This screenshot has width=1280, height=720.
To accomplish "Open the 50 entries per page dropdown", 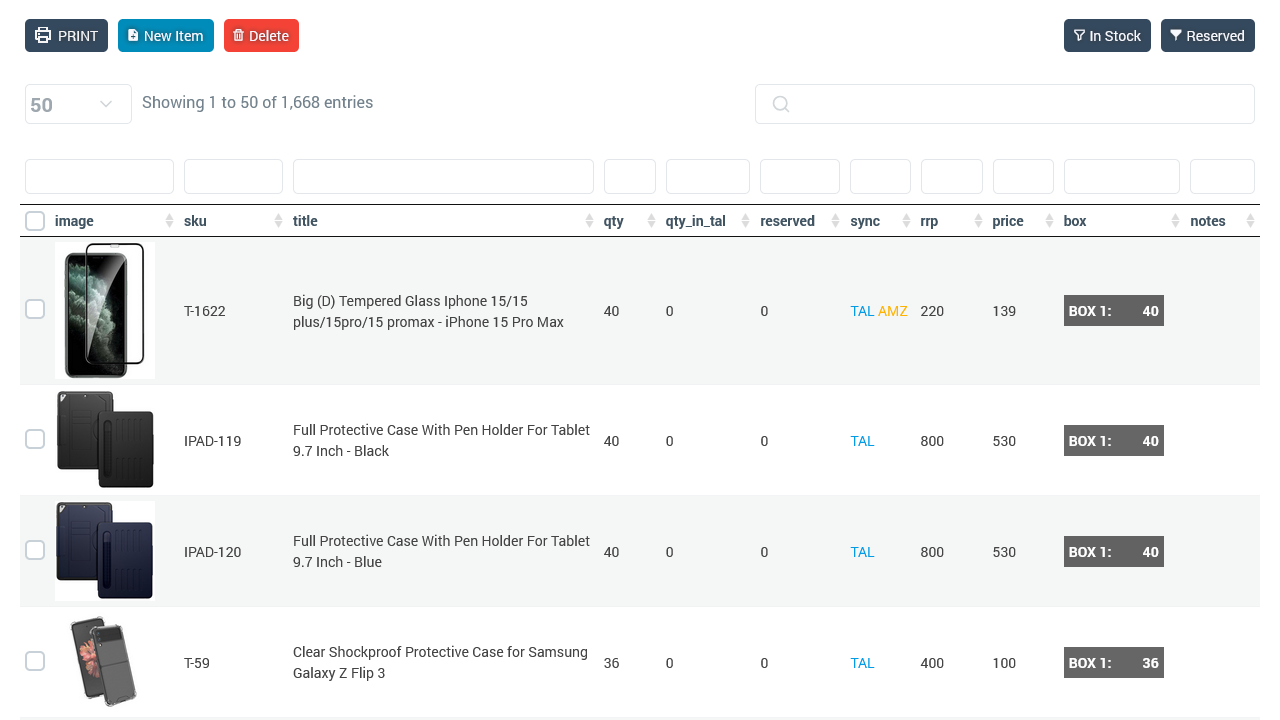I will 78,104.
